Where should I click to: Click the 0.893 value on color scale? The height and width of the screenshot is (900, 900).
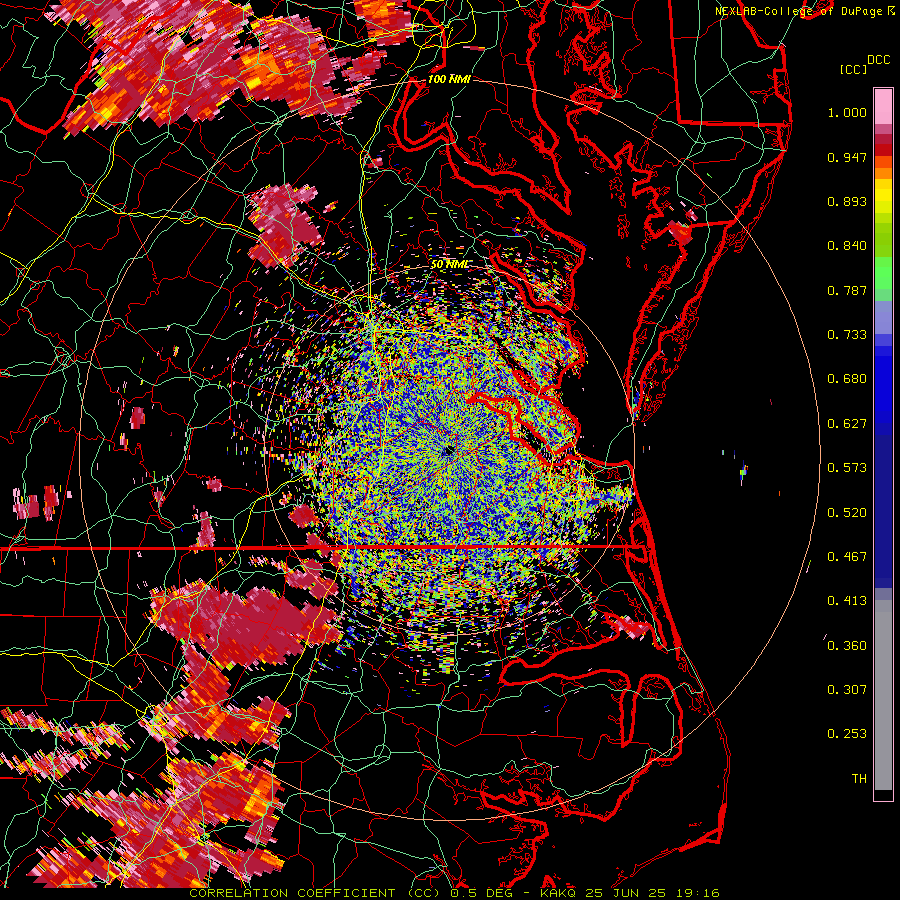pyautogui.click(x=847, y=201)
